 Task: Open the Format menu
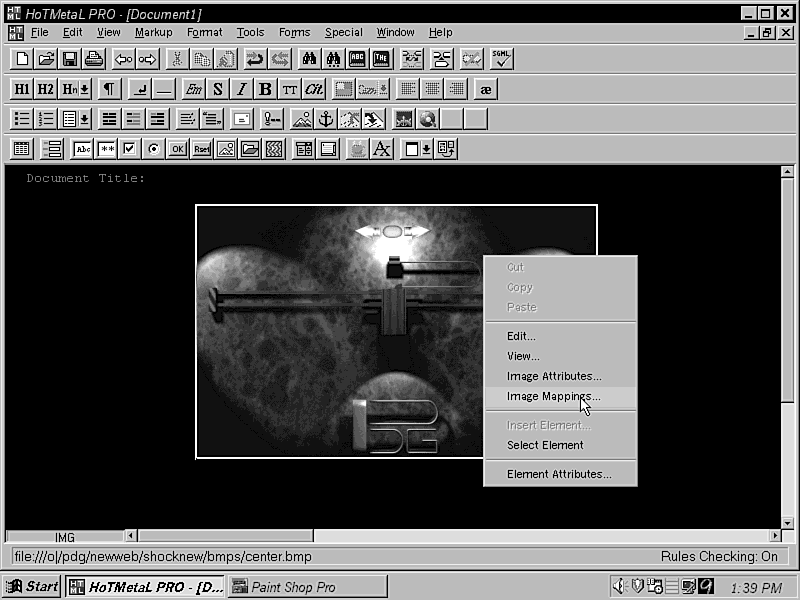click(205, 33)
